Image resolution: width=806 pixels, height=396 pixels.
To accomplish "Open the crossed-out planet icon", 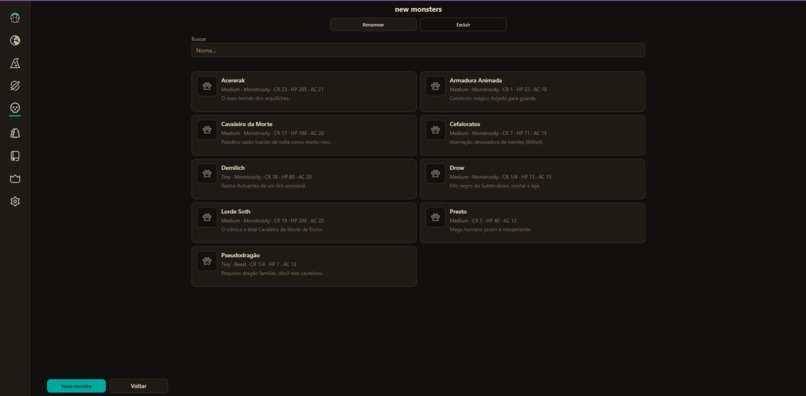I will (15, 86).
